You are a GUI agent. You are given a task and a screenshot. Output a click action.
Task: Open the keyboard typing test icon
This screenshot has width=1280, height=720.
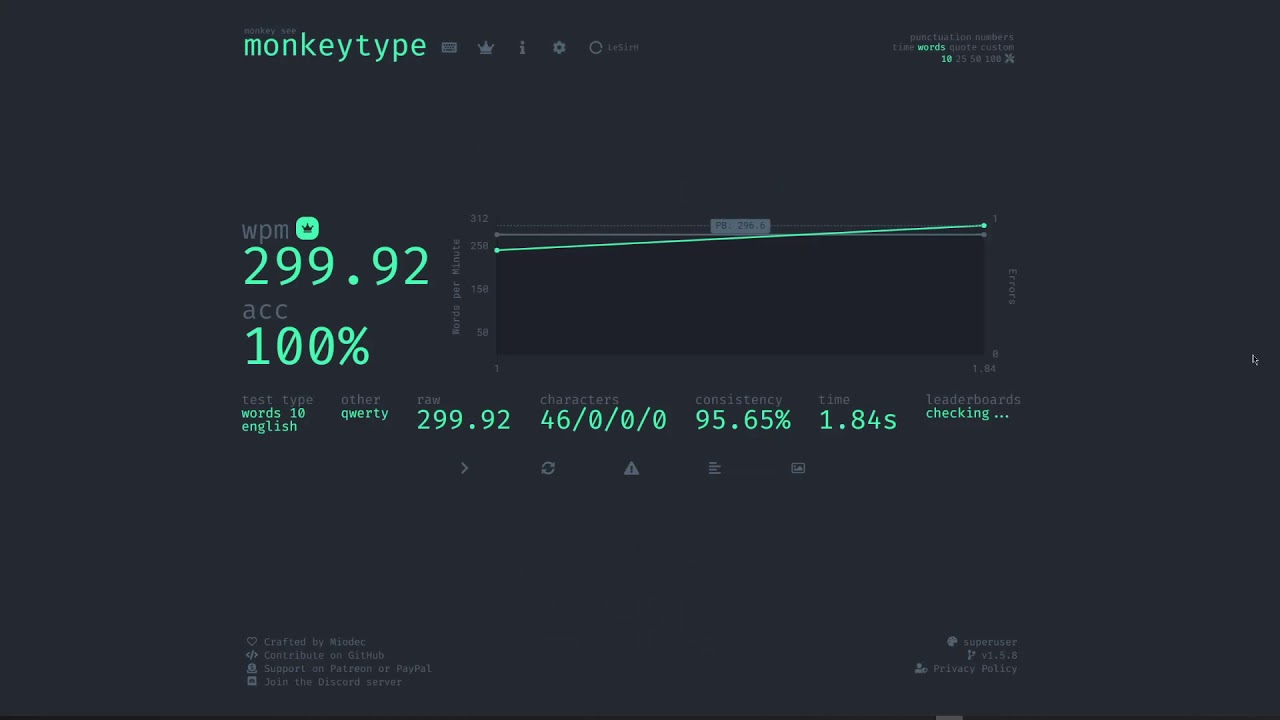point(449,47)
